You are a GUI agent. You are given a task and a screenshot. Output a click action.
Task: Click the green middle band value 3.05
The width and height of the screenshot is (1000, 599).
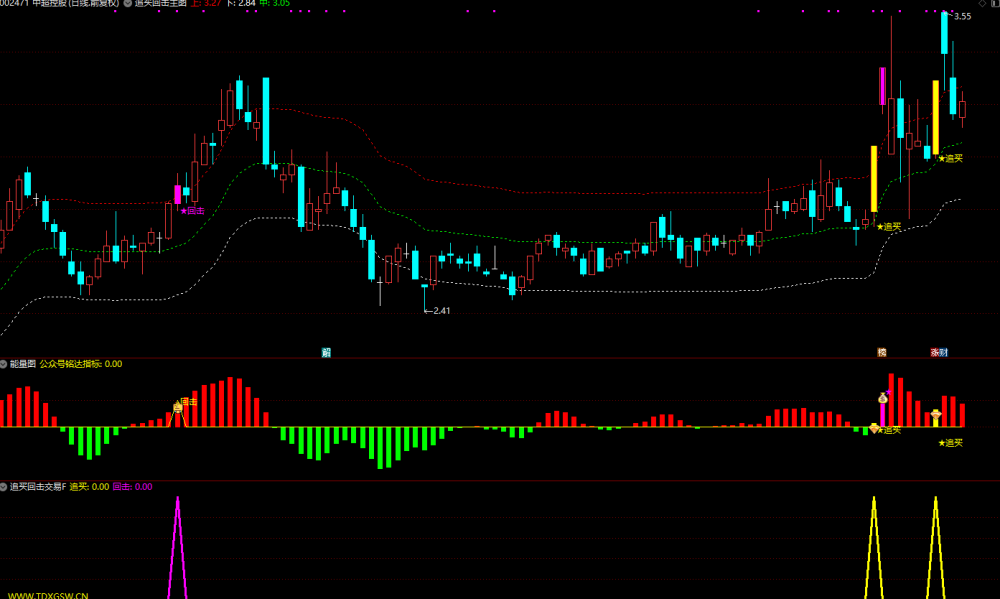click(x=275, y=3)
